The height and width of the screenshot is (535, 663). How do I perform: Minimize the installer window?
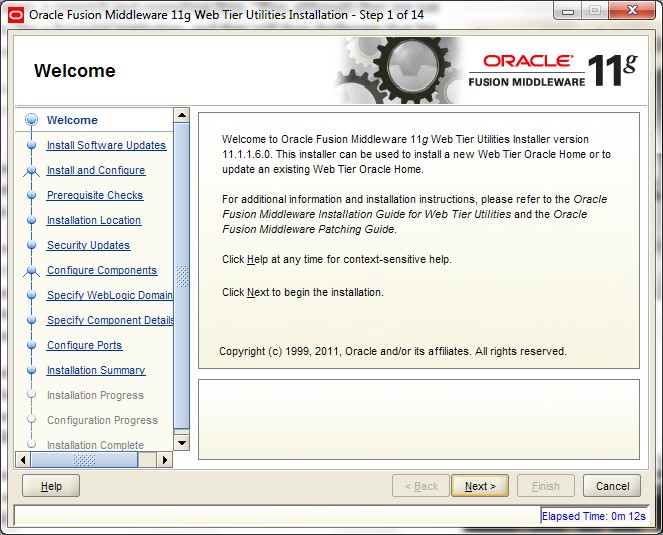click(568, 11)
